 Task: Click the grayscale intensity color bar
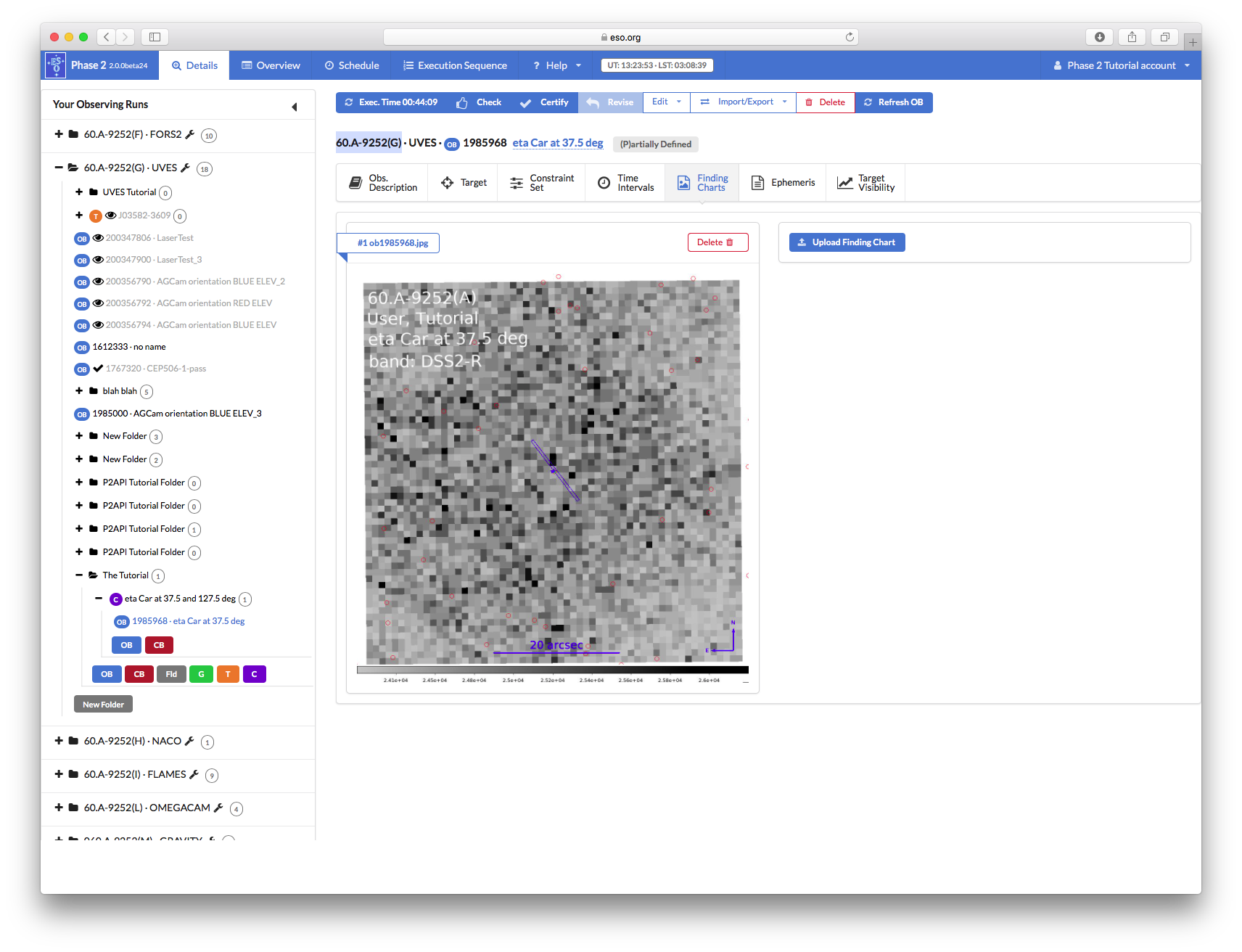point(552,670)
